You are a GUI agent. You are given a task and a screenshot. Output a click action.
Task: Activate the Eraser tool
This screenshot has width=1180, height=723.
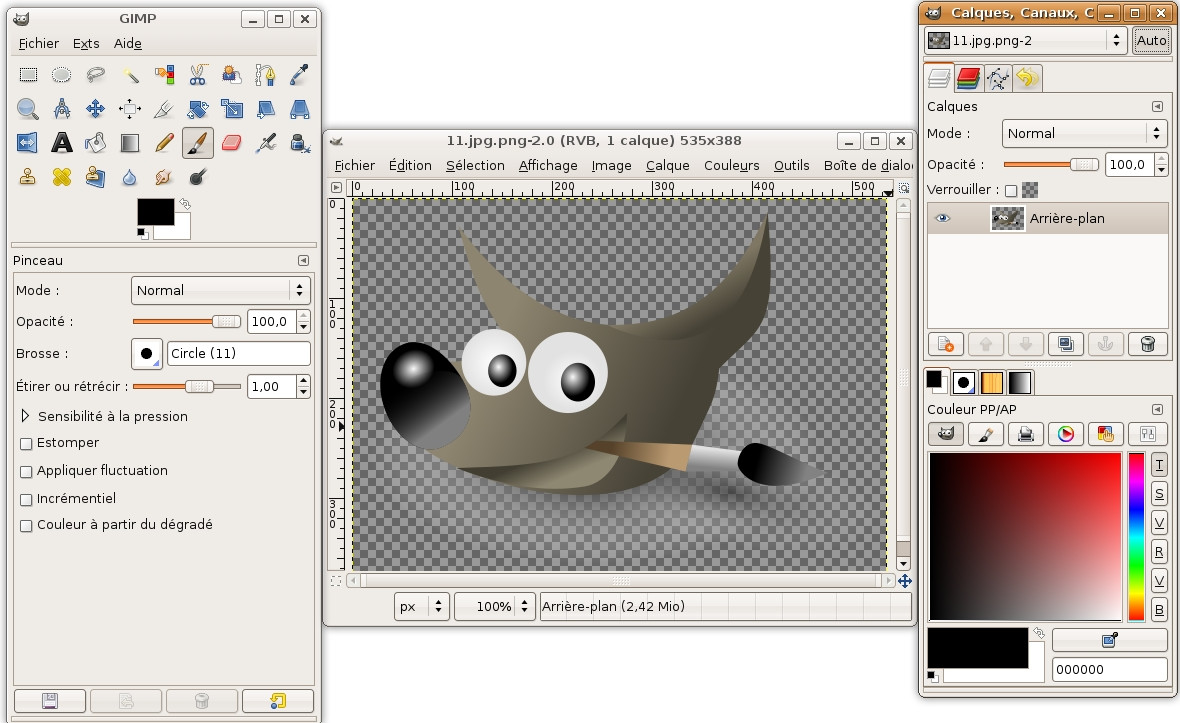point(231,142)
